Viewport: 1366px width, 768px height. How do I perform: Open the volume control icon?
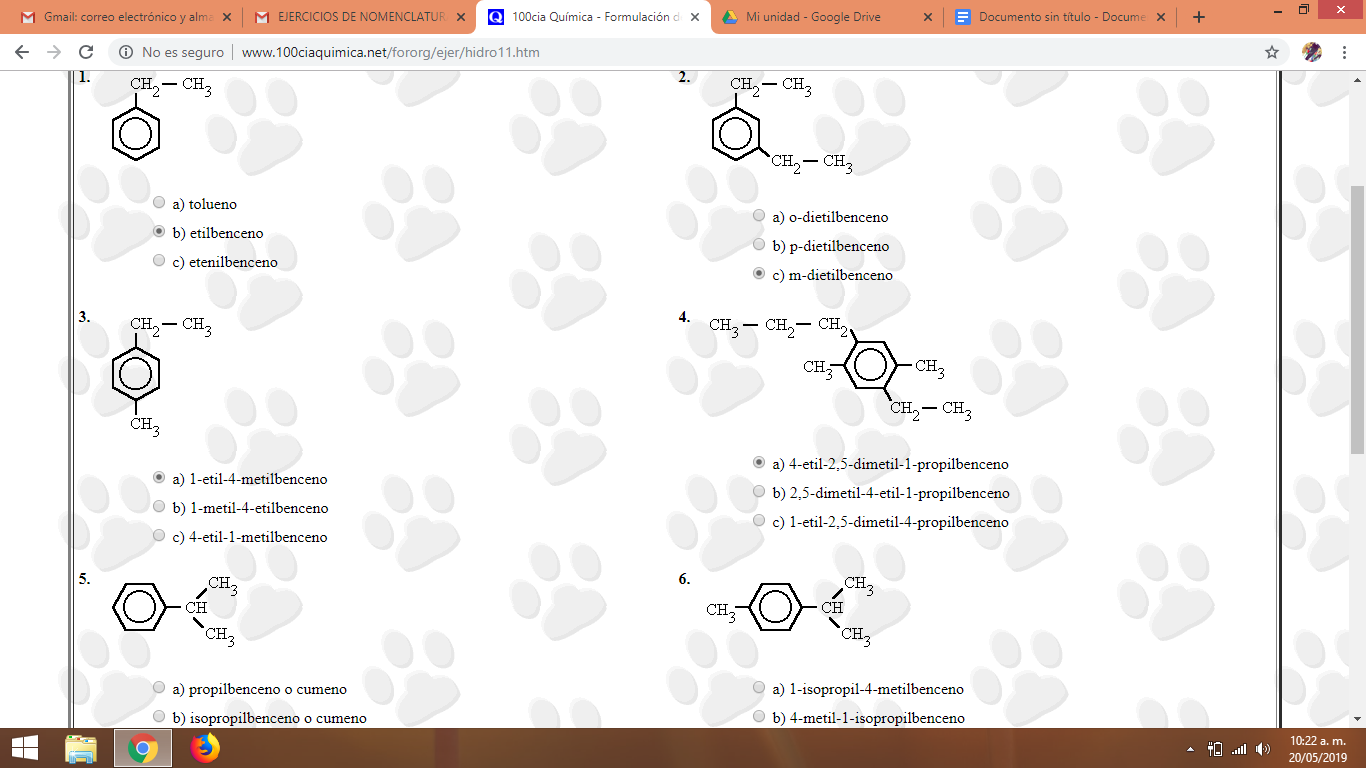(1263, 749)
